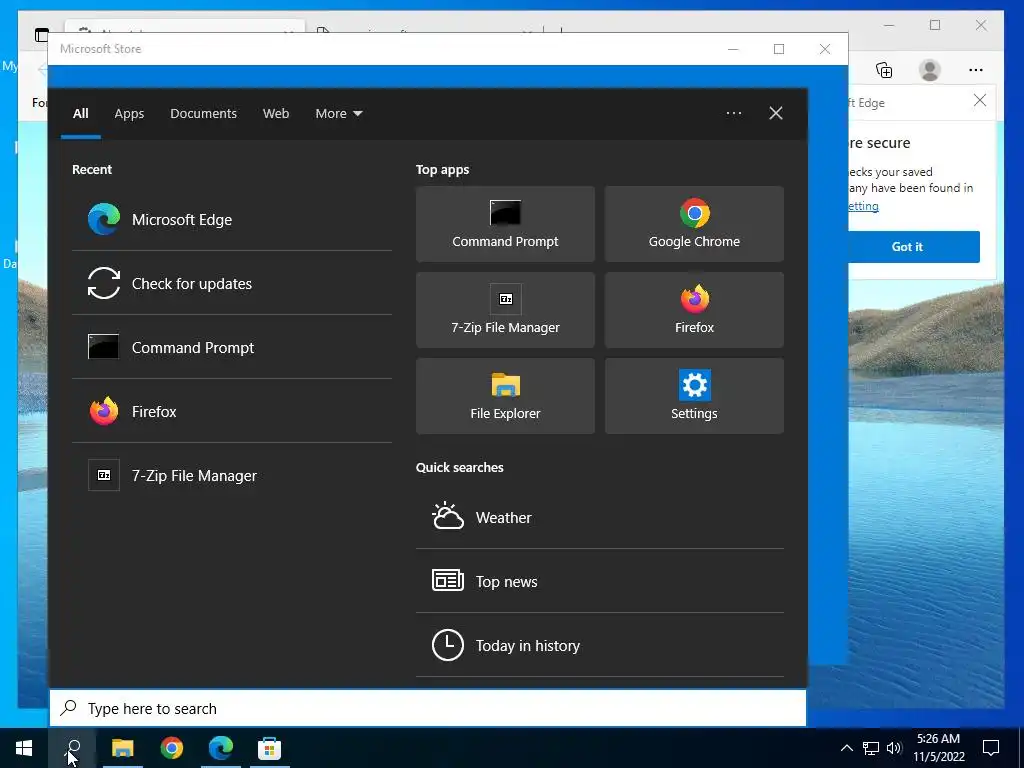Switch to the Apps search tab
1024x768 pixels.
pos(129,114)
